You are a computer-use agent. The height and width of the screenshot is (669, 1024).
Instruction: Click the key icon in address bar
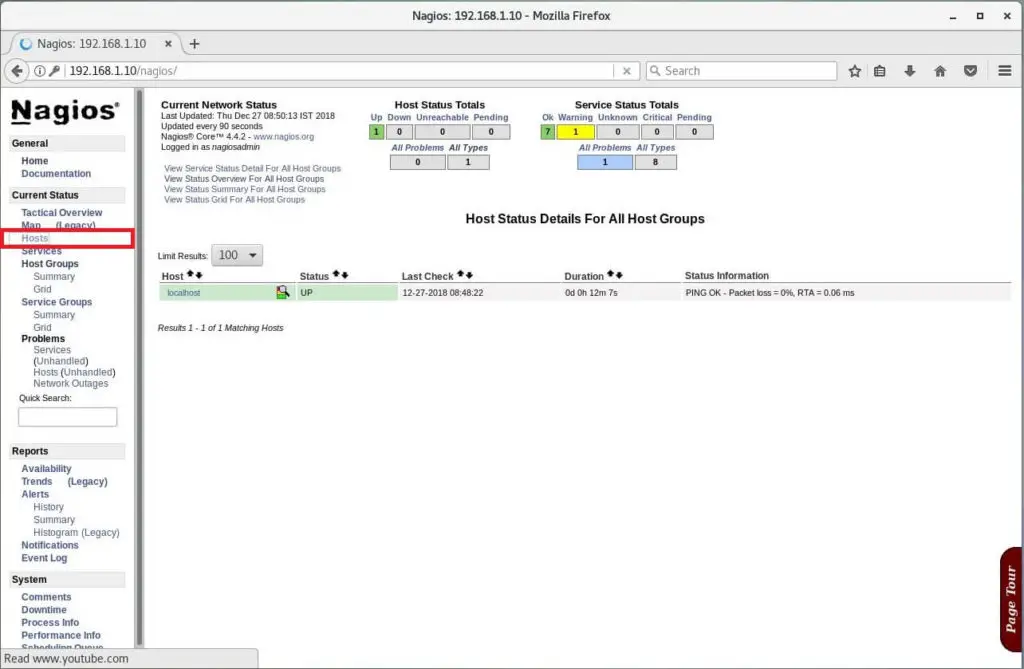(x=54, y=71)
